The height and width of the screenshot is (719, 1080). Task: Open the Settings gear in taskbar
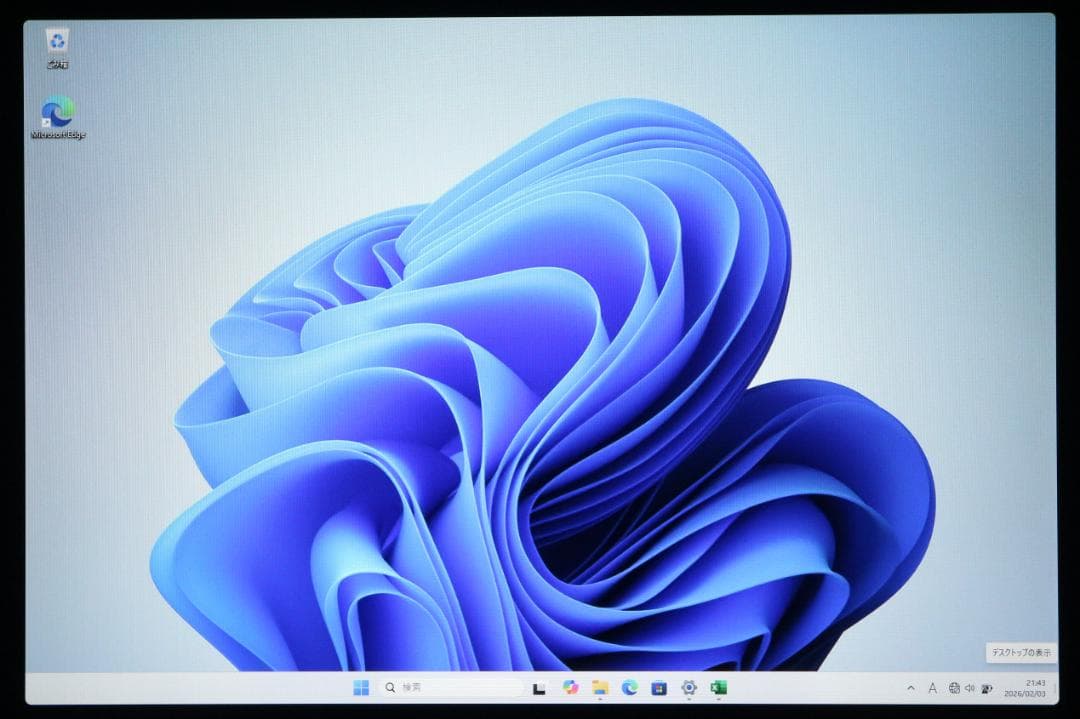689,688
